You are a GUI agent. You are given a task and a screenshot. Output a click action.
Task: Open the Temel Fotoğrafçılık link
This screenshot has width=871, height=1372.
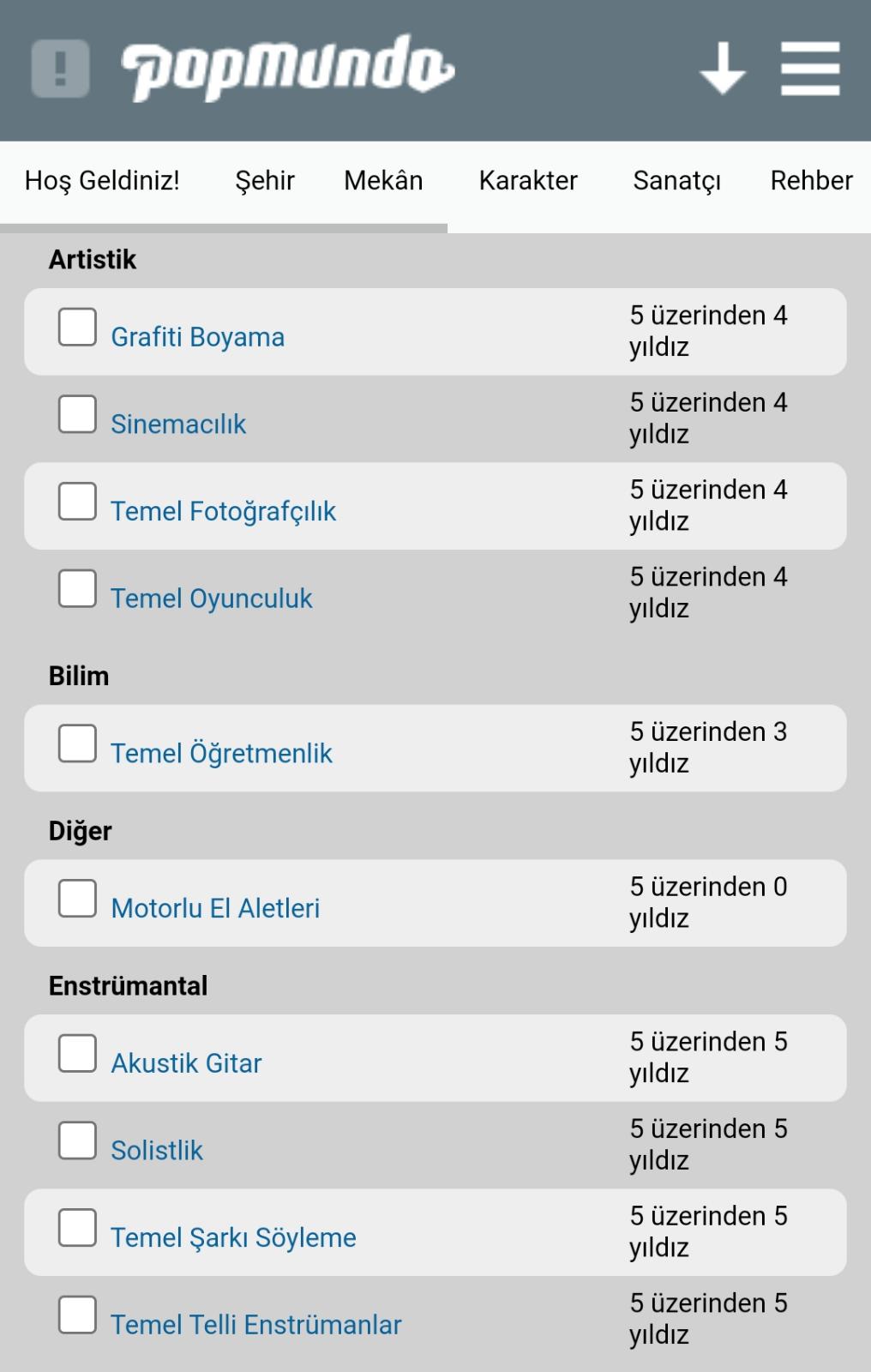[x=223, y=511]
